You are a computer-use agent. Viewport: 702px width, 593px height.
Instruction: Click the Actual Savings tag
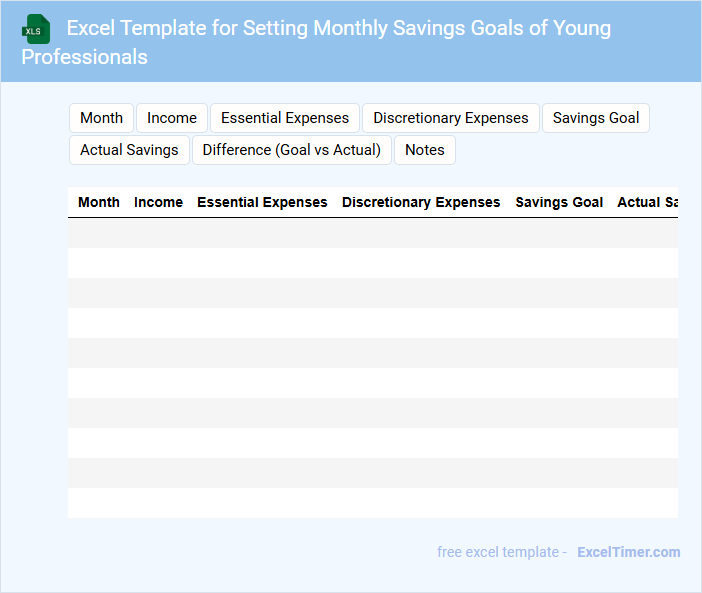(x=129, y=150)
